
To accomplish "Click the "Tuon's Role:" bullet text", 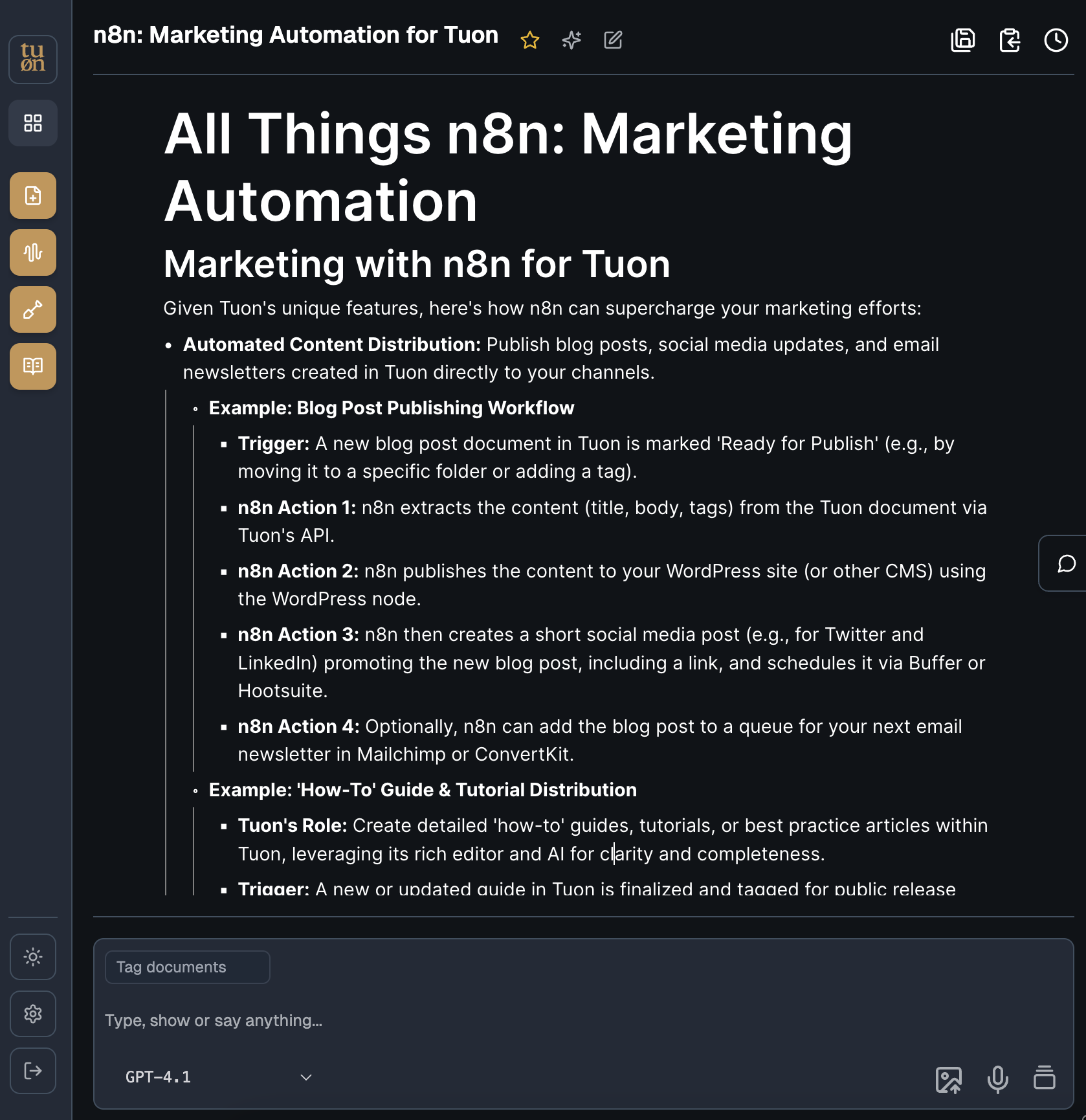I will click(x=613, y=840).
